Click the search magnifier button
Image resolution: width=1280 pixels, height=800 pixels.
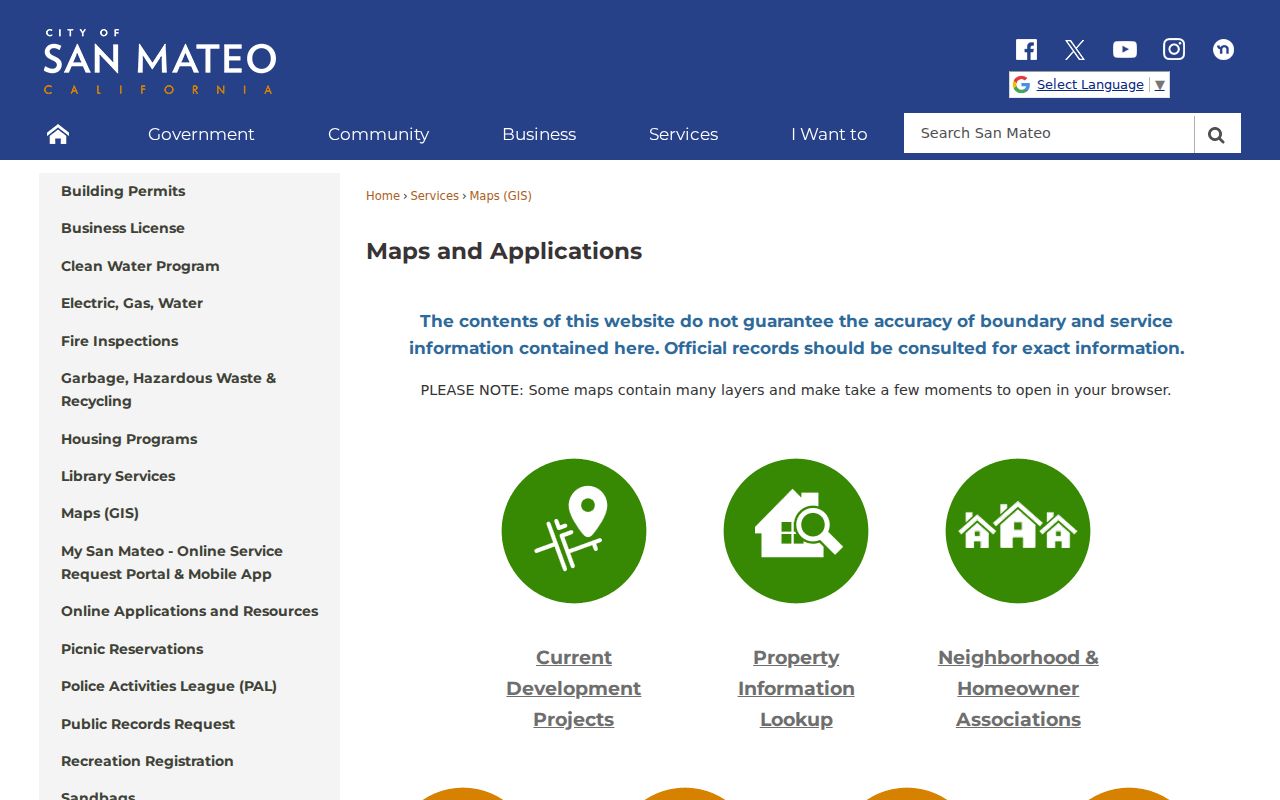click(x=1217, y=134)
